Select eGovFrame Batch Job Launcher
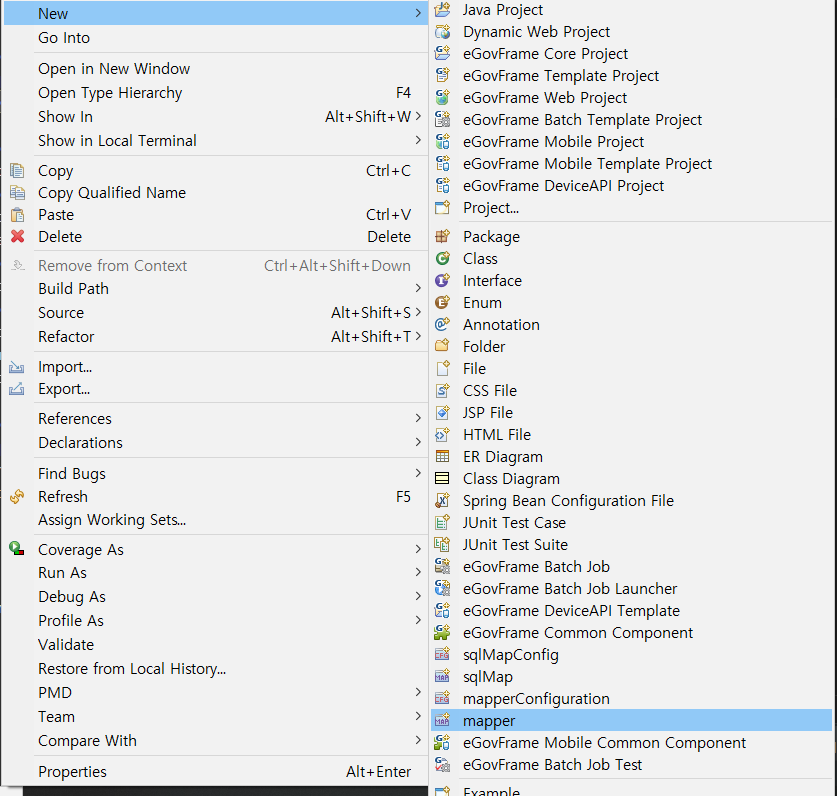This screenshot has height=796, width=837. [631, 588]
